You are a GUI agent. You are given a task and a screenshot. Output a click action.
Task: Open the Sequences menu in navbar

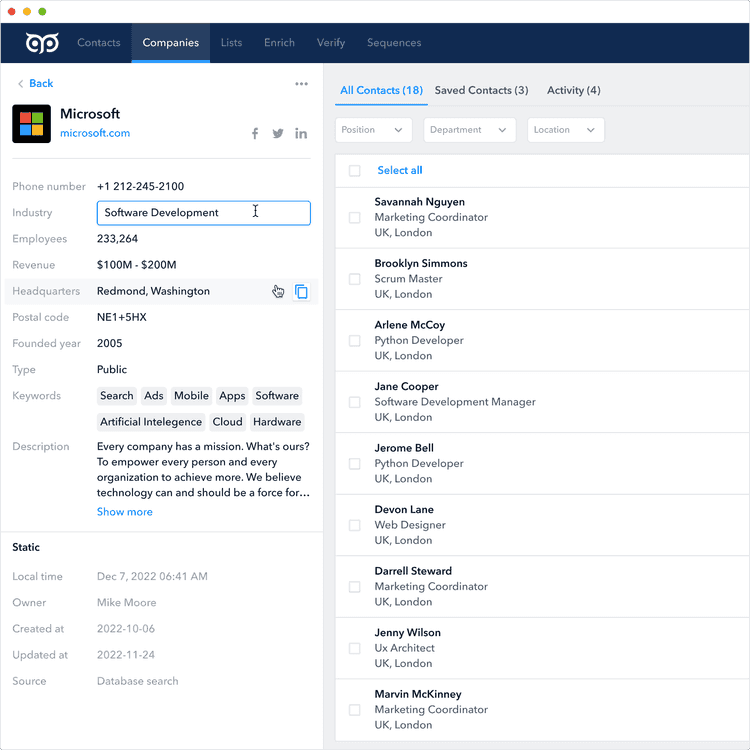394,43
